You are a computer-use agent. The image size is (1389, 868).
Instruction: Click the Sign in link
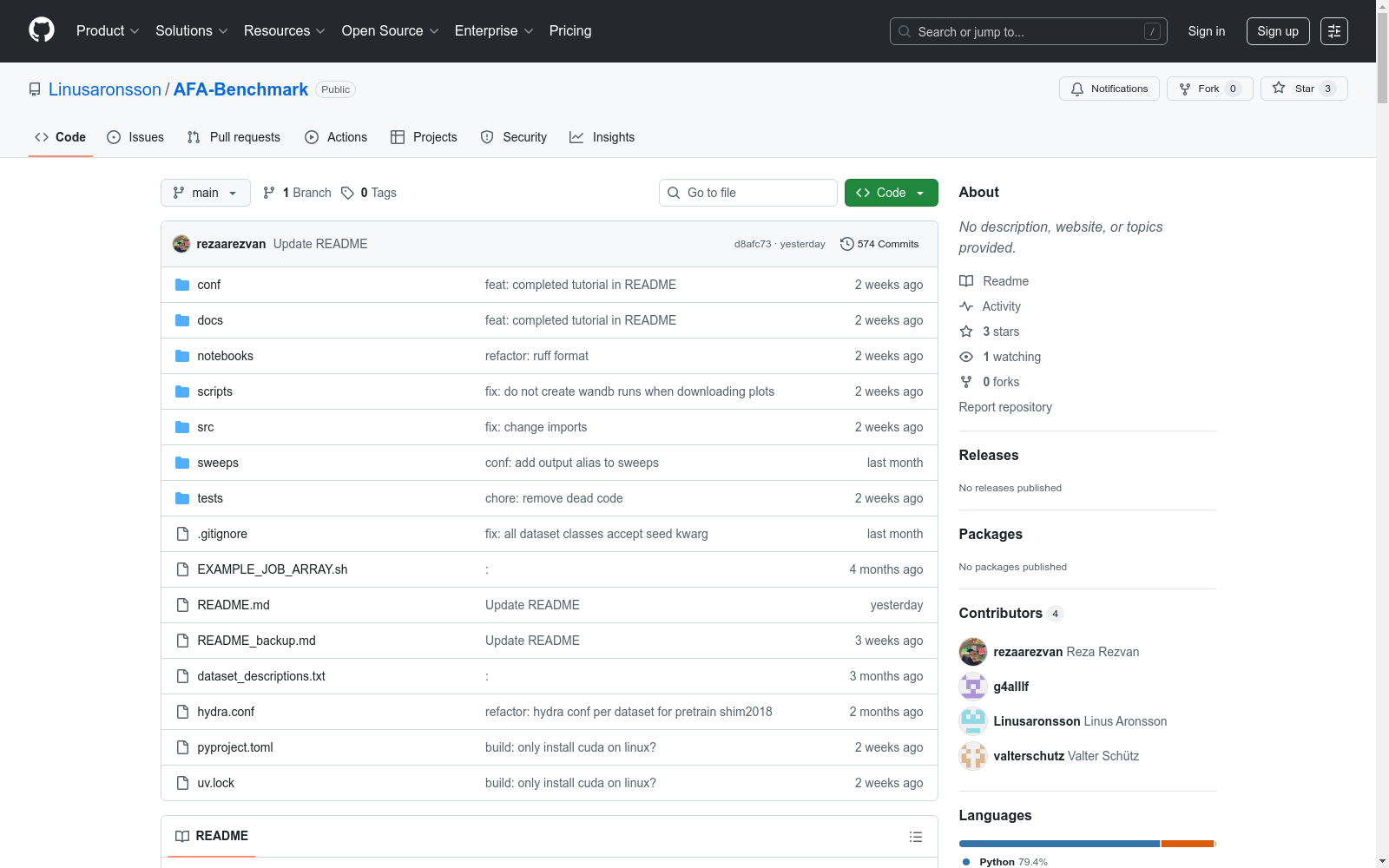tap(1207, 31)
